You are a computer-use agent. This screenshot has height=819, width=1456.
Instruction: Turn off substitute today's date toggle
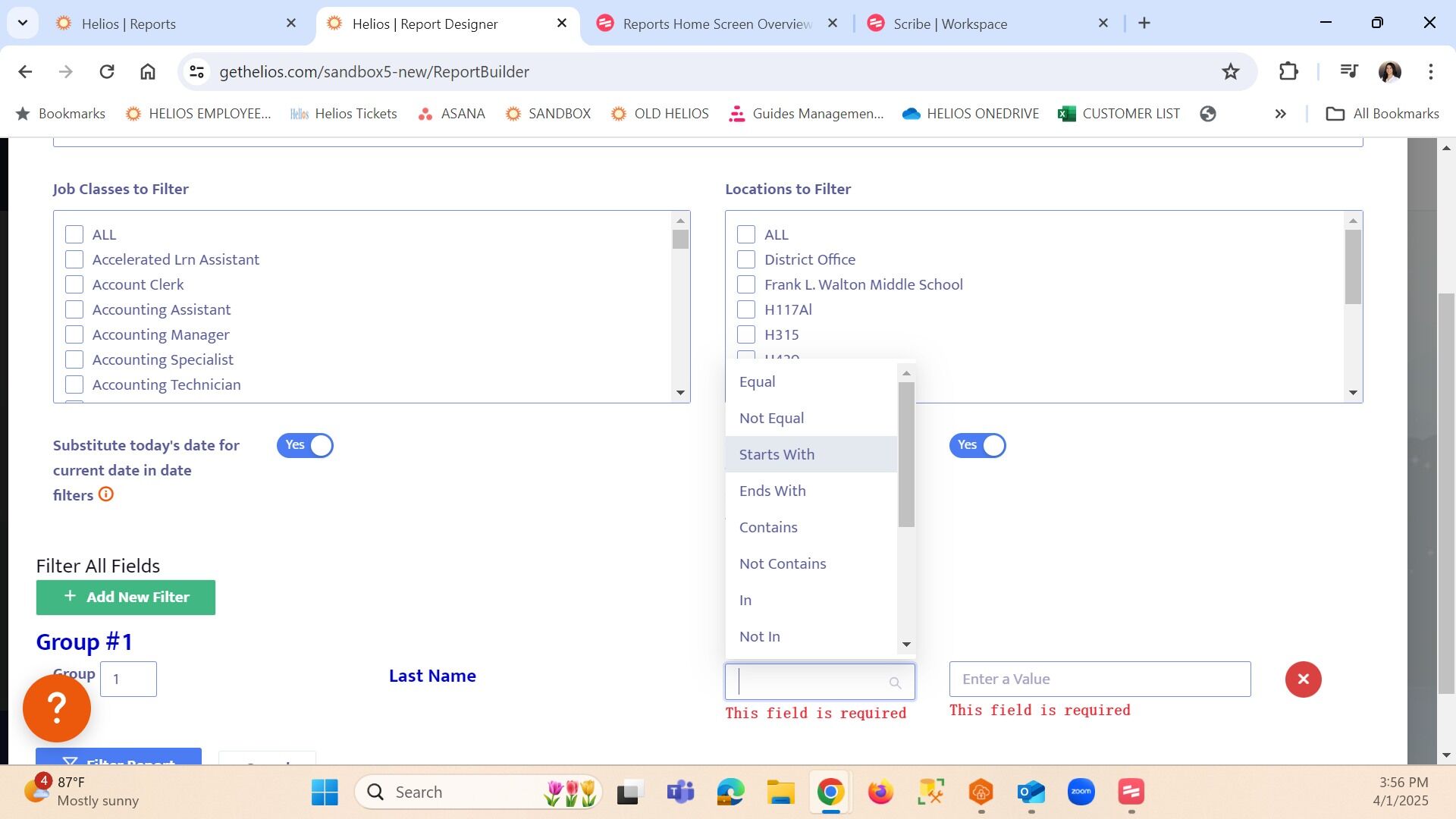[x=305, y=445]
